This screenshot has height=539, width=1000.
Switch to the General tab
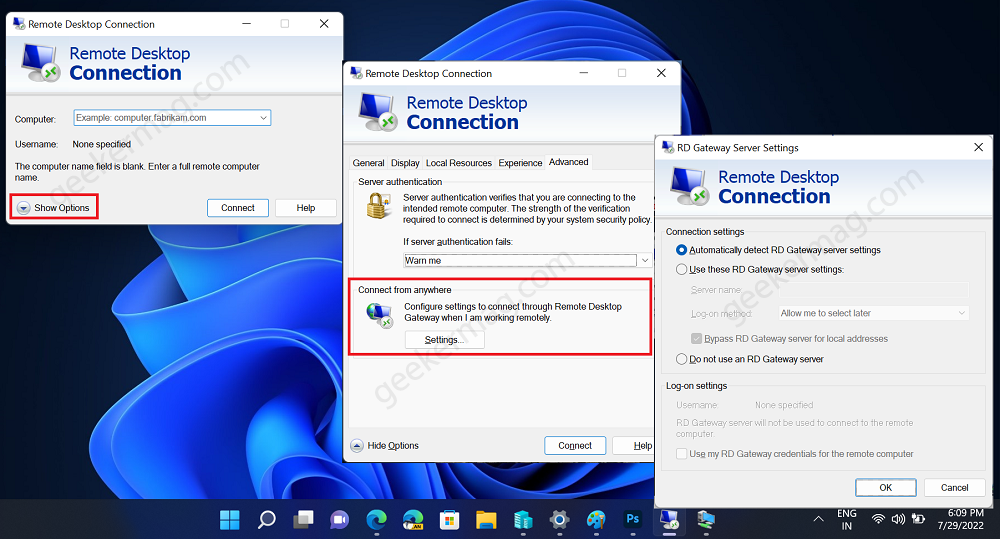click(369, 163)
